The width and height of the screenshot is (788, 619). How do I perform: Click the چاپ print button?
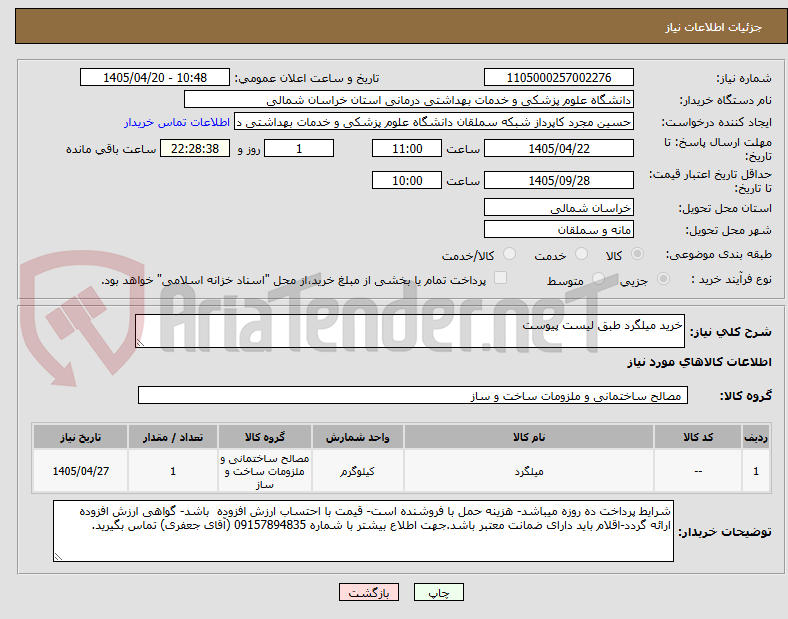[439, 592]
